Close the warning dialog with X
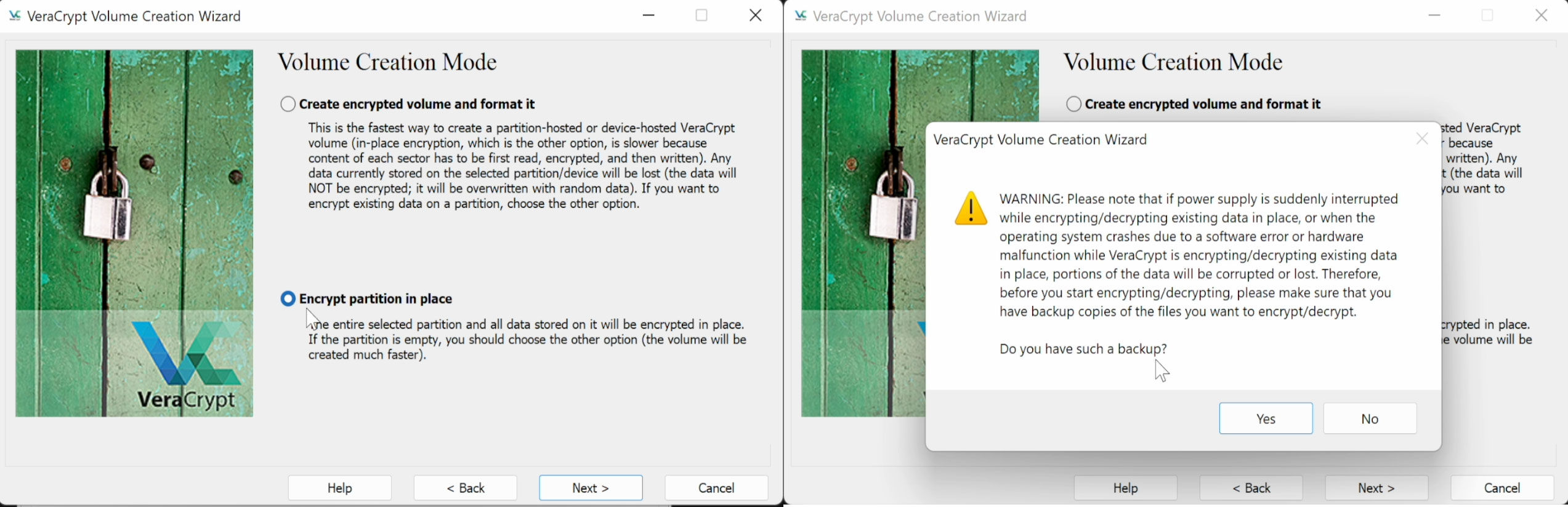Viewport: 1568px width, 507px height. pyautogui.click(x=1422, y=140)
